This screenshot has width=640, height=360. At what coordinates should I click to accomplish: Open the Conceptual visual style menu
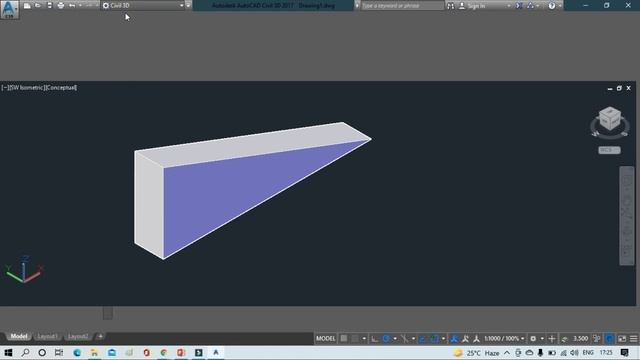pyautogui.click(x=60, y=88)
